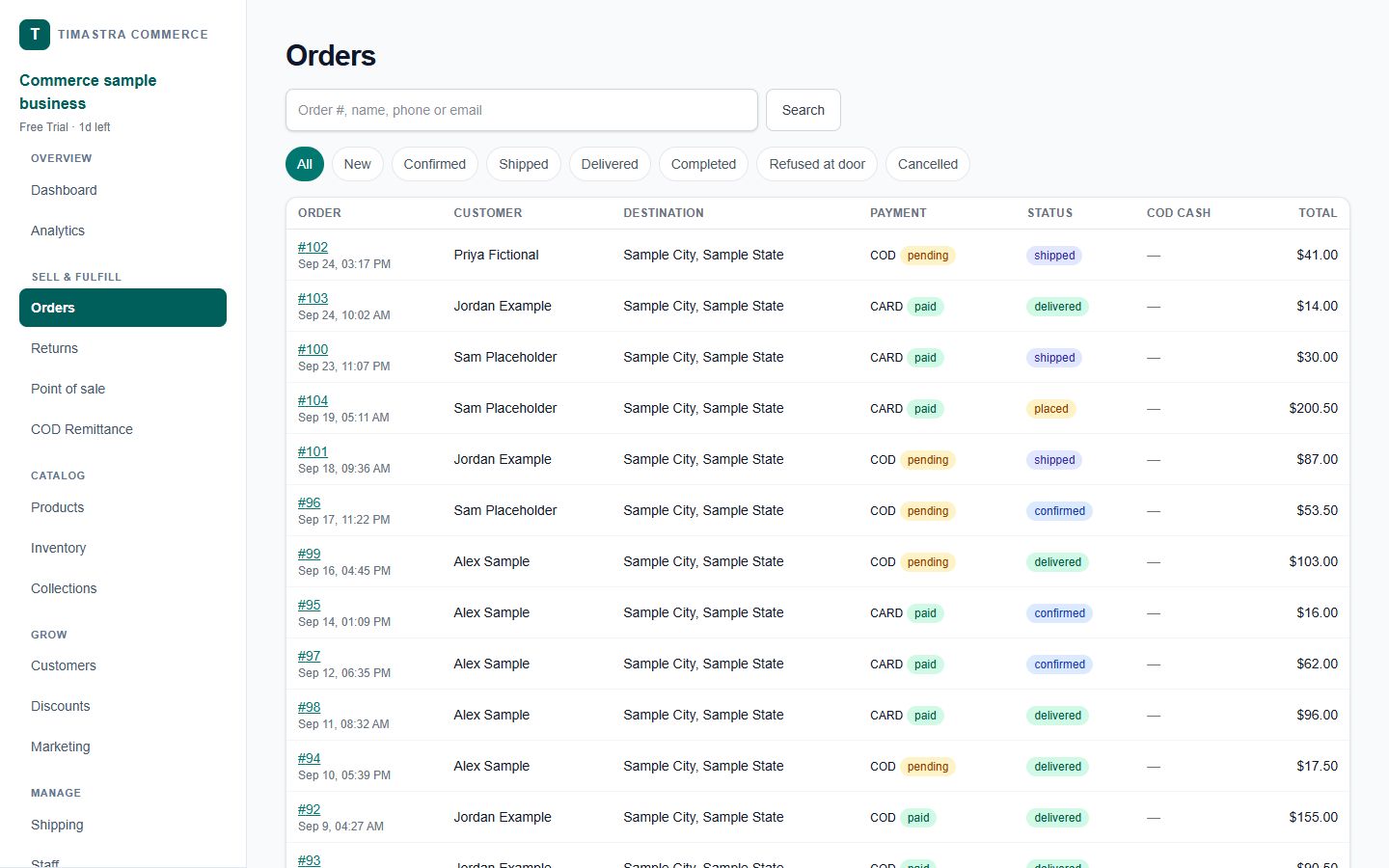Open order #104 link
This screenshot has width=1389, height=868.
click(x=313, y=400)
